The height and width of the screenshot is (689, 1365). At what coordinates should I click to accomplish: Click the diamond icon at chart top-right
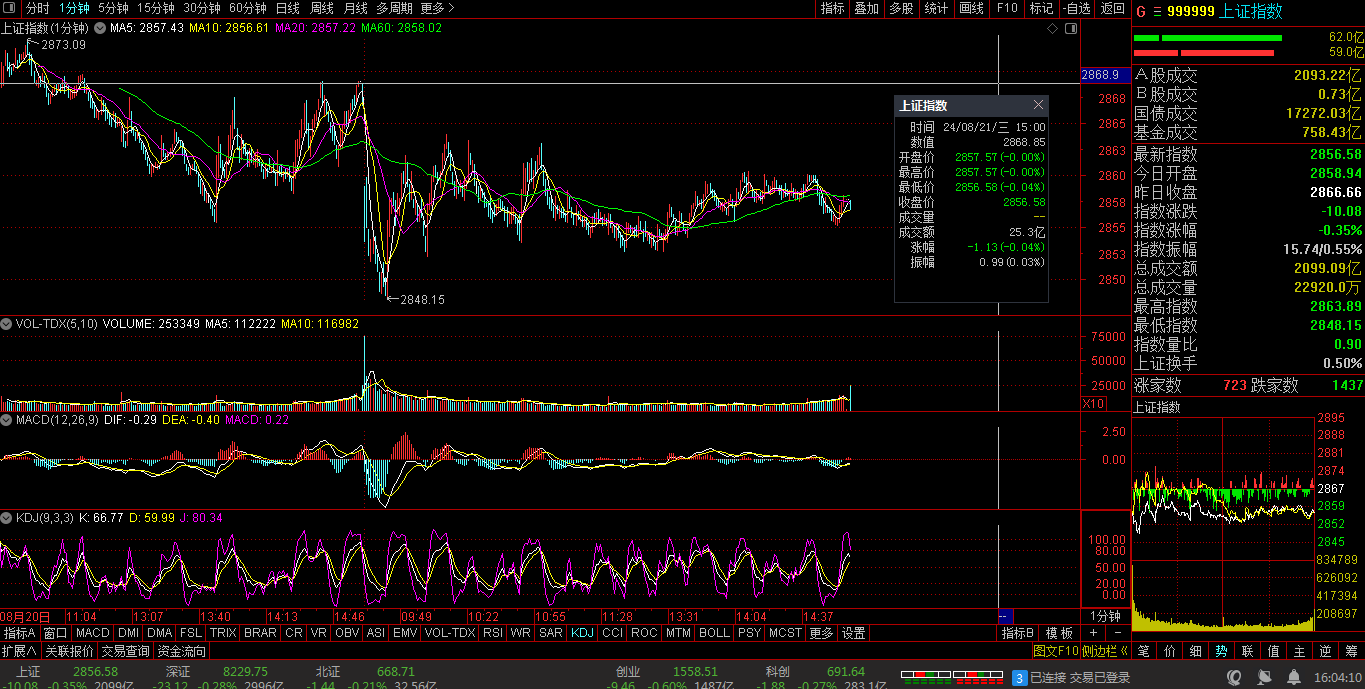coord(1052,29)
